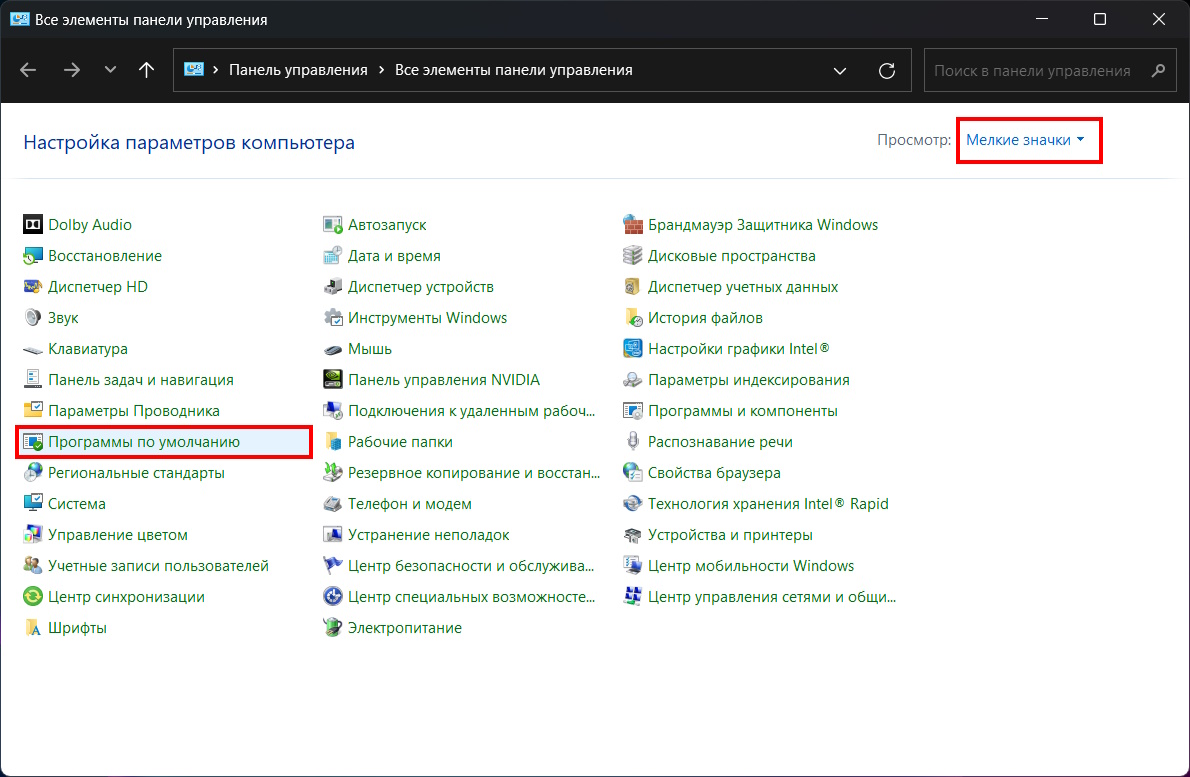Screen dimensions: 1190x777
Task: Click the Распознавание речи microphone icon
Action: coord(633,442)
